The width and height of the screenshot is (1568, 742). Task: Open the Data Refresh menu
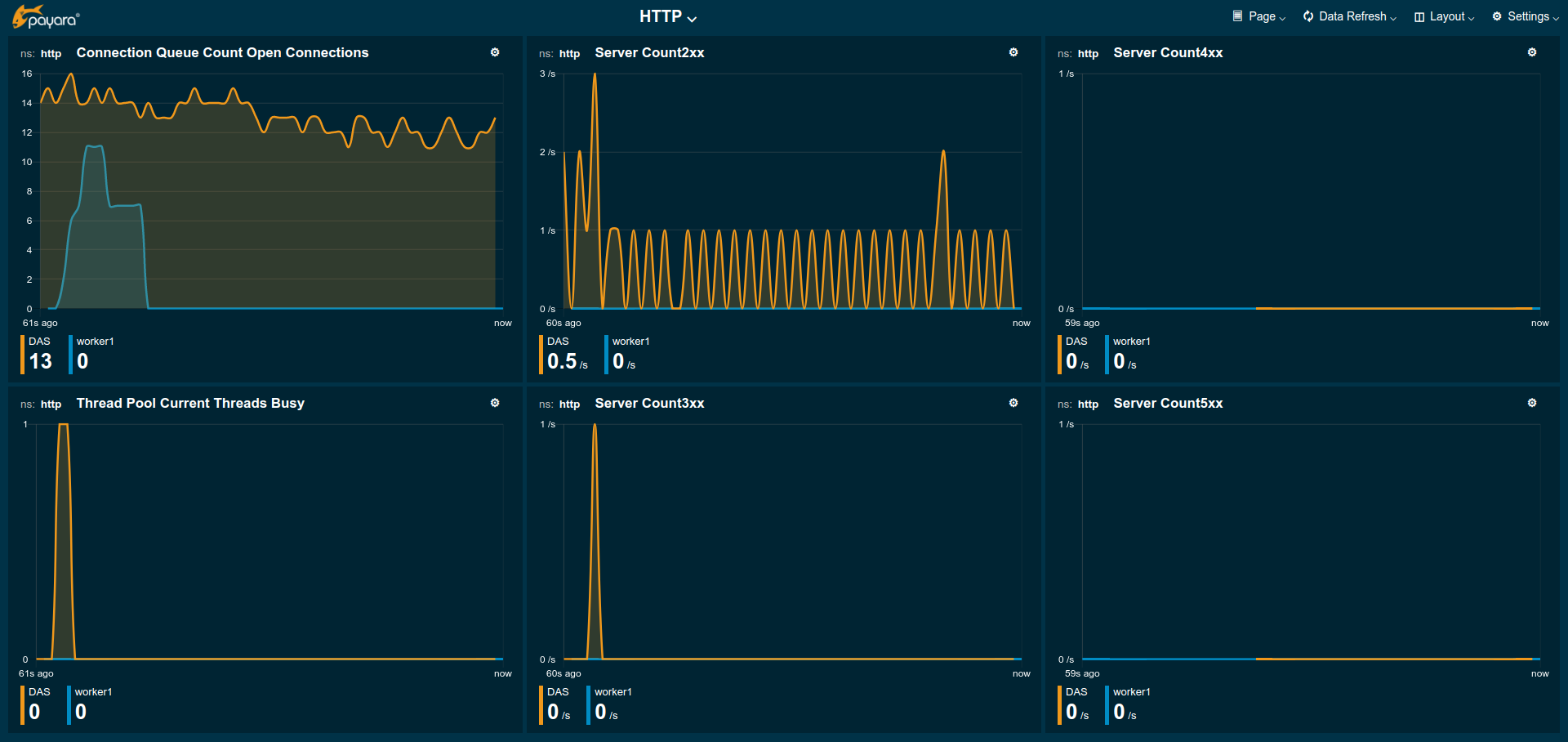[x=1350, y=16]
